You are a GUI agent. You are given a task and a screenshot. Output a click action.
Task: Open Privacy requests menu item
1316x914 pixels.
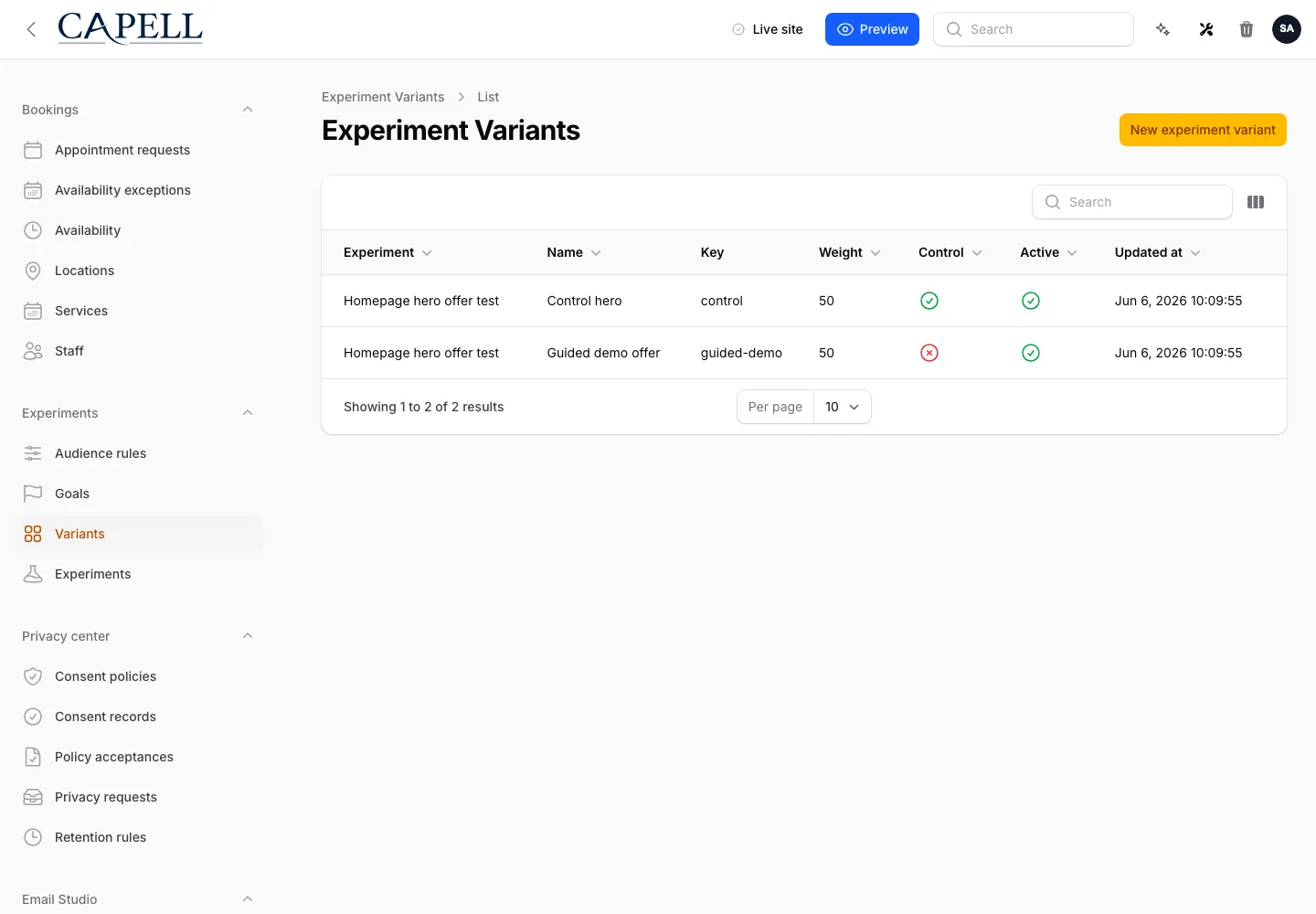[x=139, y=797]
